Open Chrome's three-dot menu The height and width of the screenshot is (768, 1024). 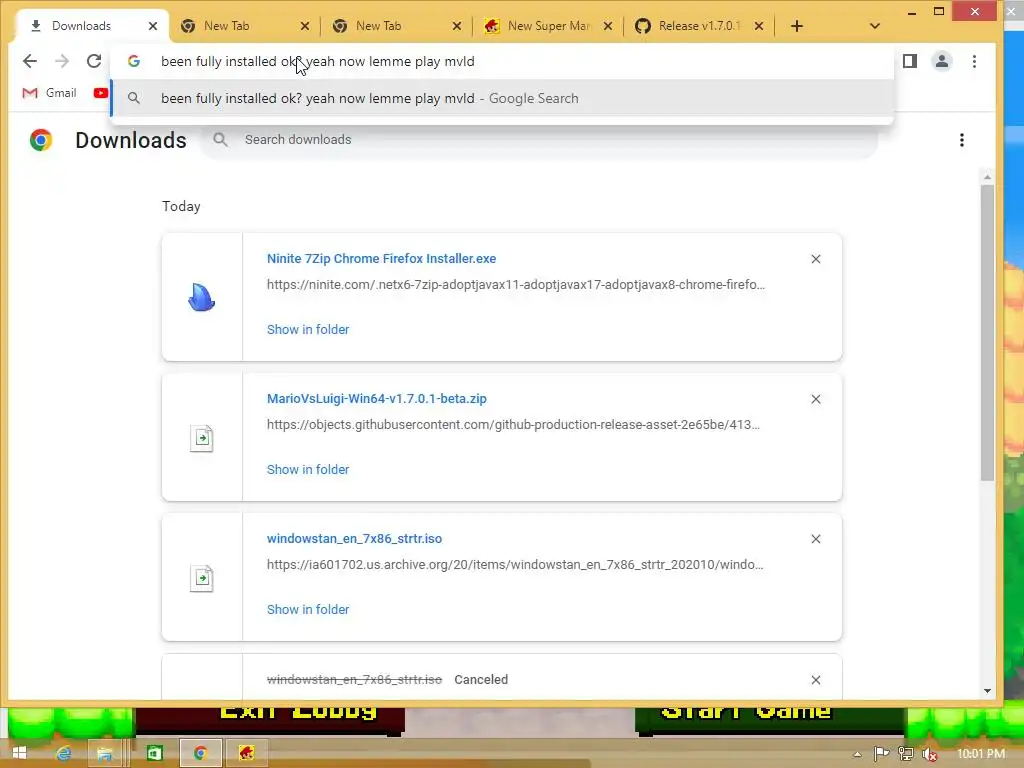coord(974,61)
